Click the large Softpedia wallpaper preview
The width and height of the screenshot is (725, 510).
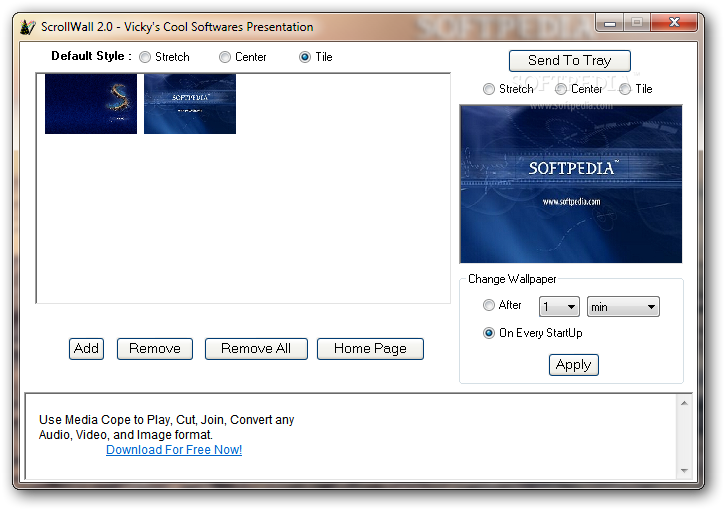pyautogui.click(x=571, y=184)
